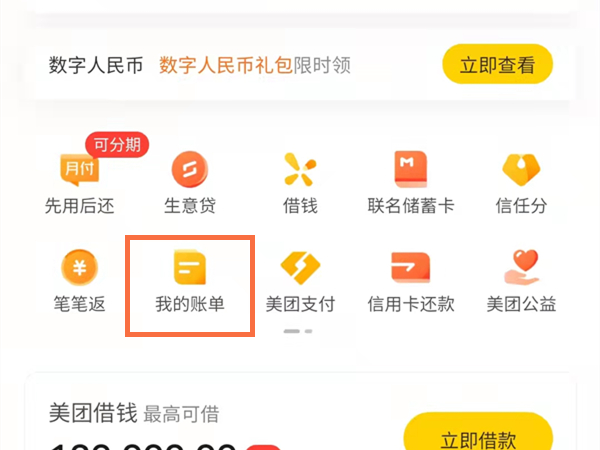Open the 美团支付 payment icon
Screen dimensions: 600x450
click(x=300, y=268)
